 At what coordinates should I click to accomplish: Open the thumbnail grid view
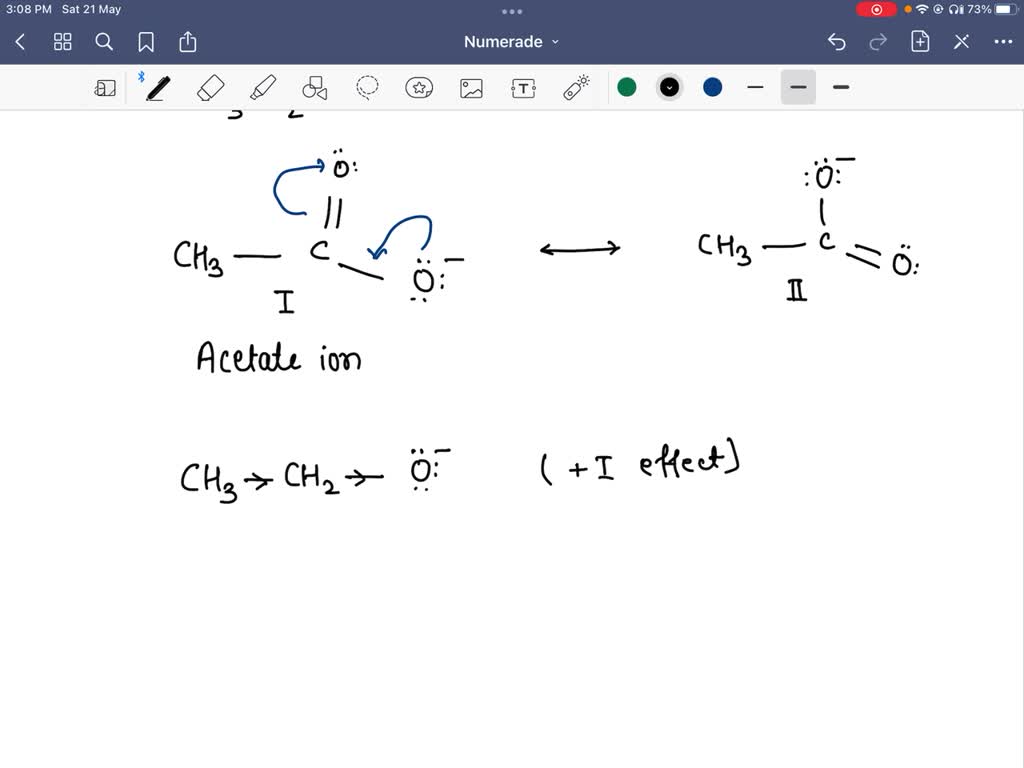tap(62, 41)
